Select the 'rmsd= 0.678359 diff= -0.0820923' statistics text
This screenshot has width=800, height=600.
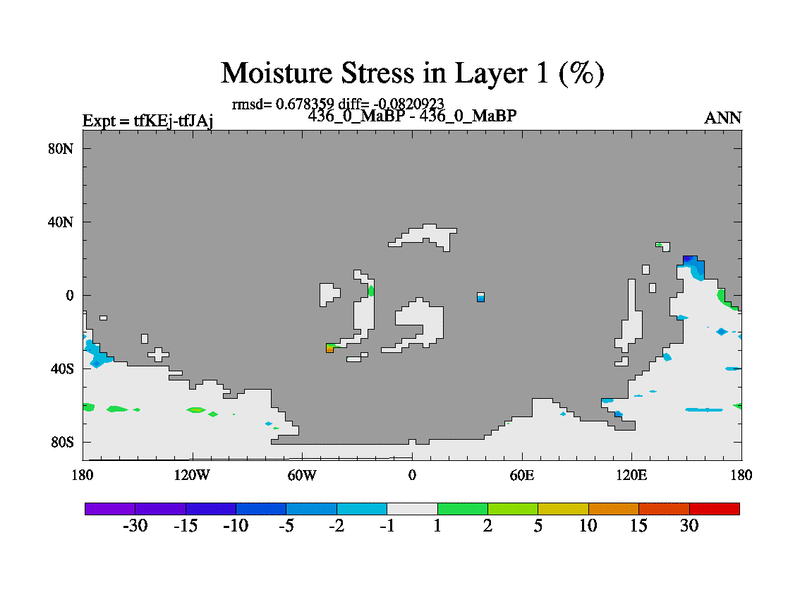pos(338,104)
